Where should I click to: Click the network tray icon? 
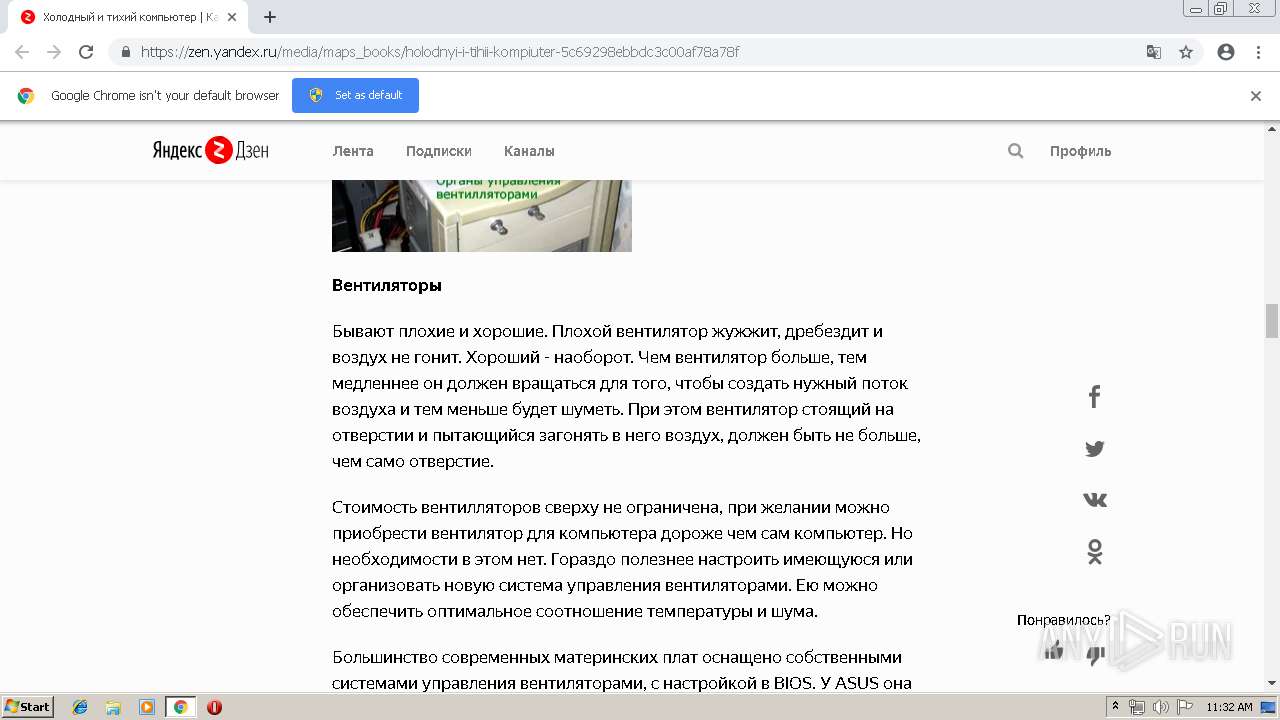point(1137,707)
